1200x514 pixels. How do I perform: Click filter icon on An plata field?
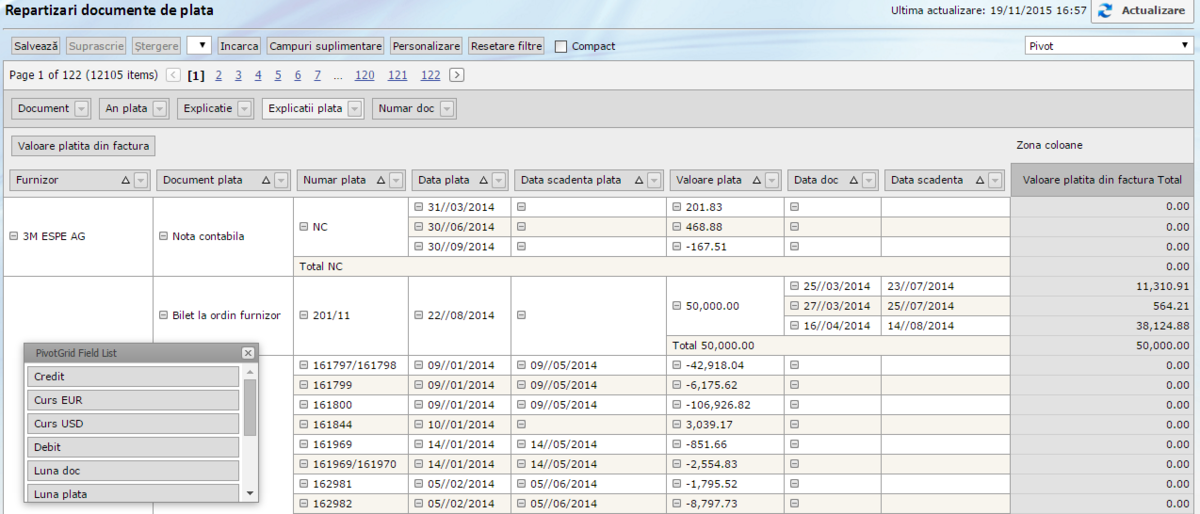(x=161, y=109)
